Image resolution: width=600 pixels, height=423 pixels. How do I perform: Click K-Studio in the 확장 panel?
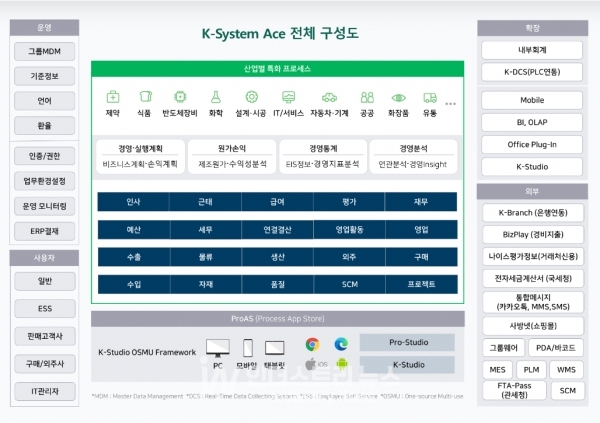[532, 167]
